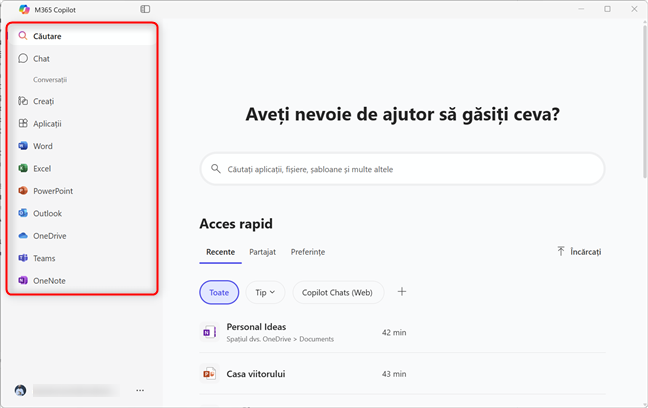Click the vertical scrollbar on the right
The width and height of the screenshot is (648, 408).
click(x=645, y=101)
